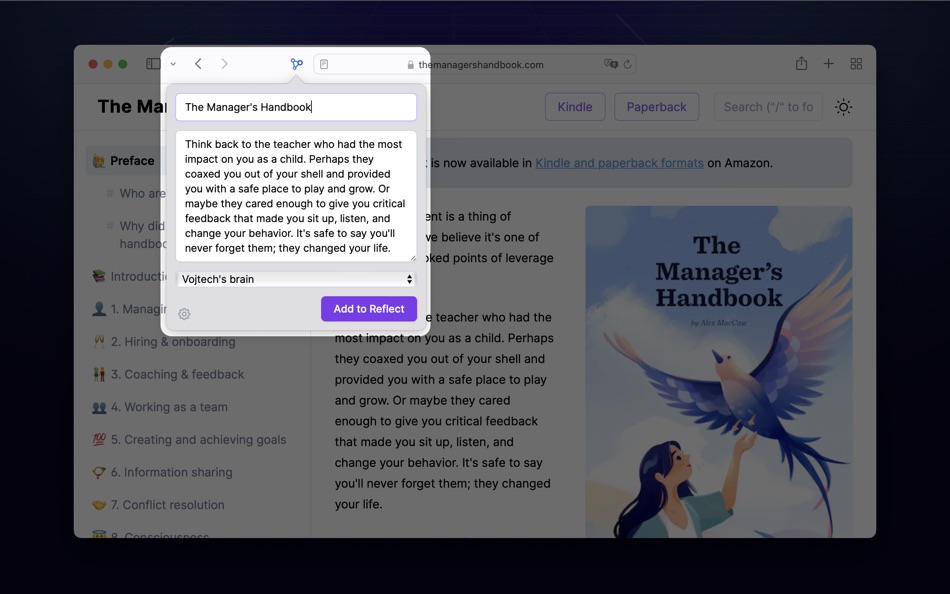Click the Kindle button
This screenshot has height=594, width=950.
574,107
